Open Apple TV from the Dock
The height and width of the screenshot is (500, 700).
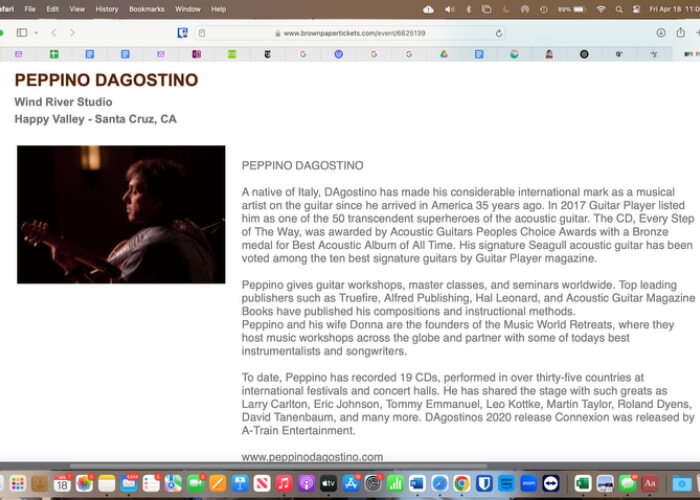tap(329, 483)
